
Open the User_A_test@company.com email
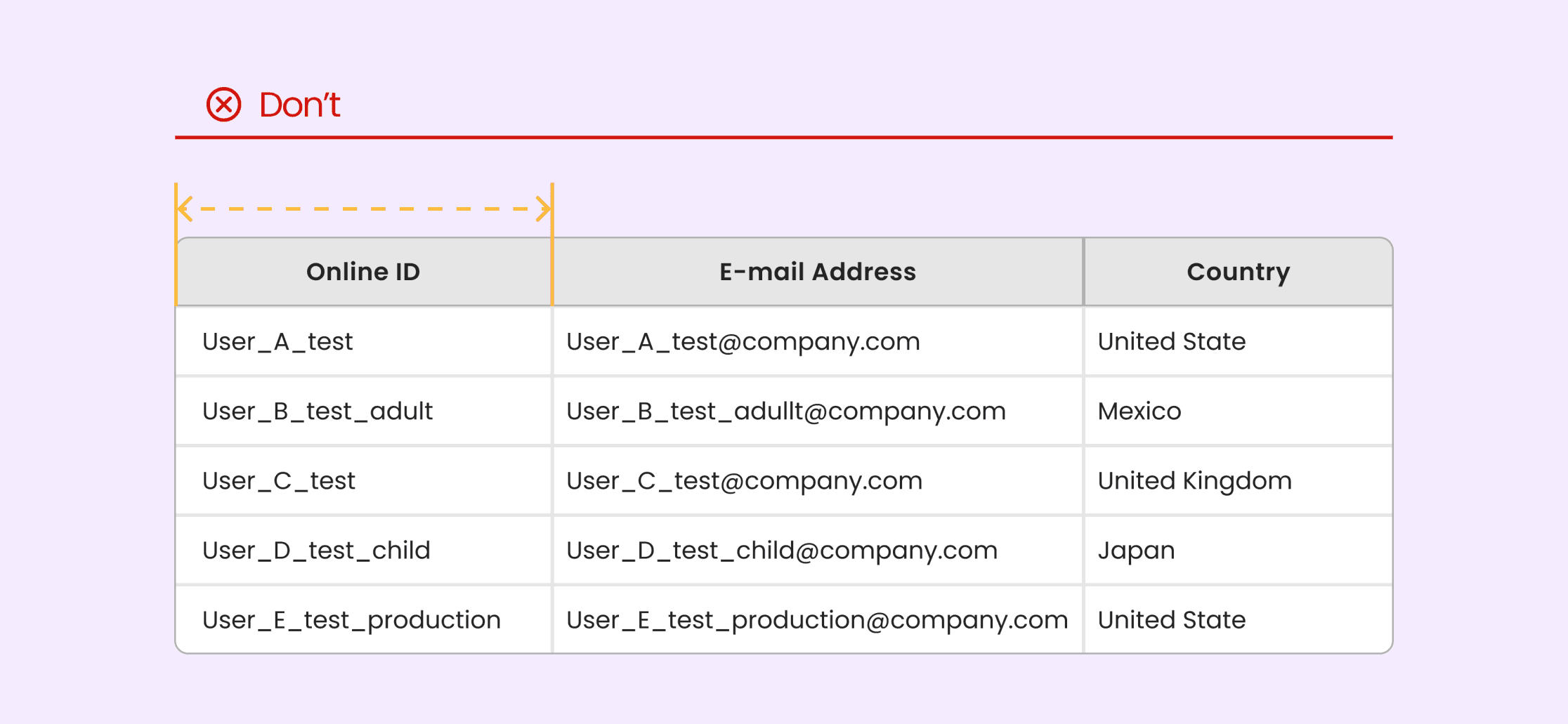(743, 342)
